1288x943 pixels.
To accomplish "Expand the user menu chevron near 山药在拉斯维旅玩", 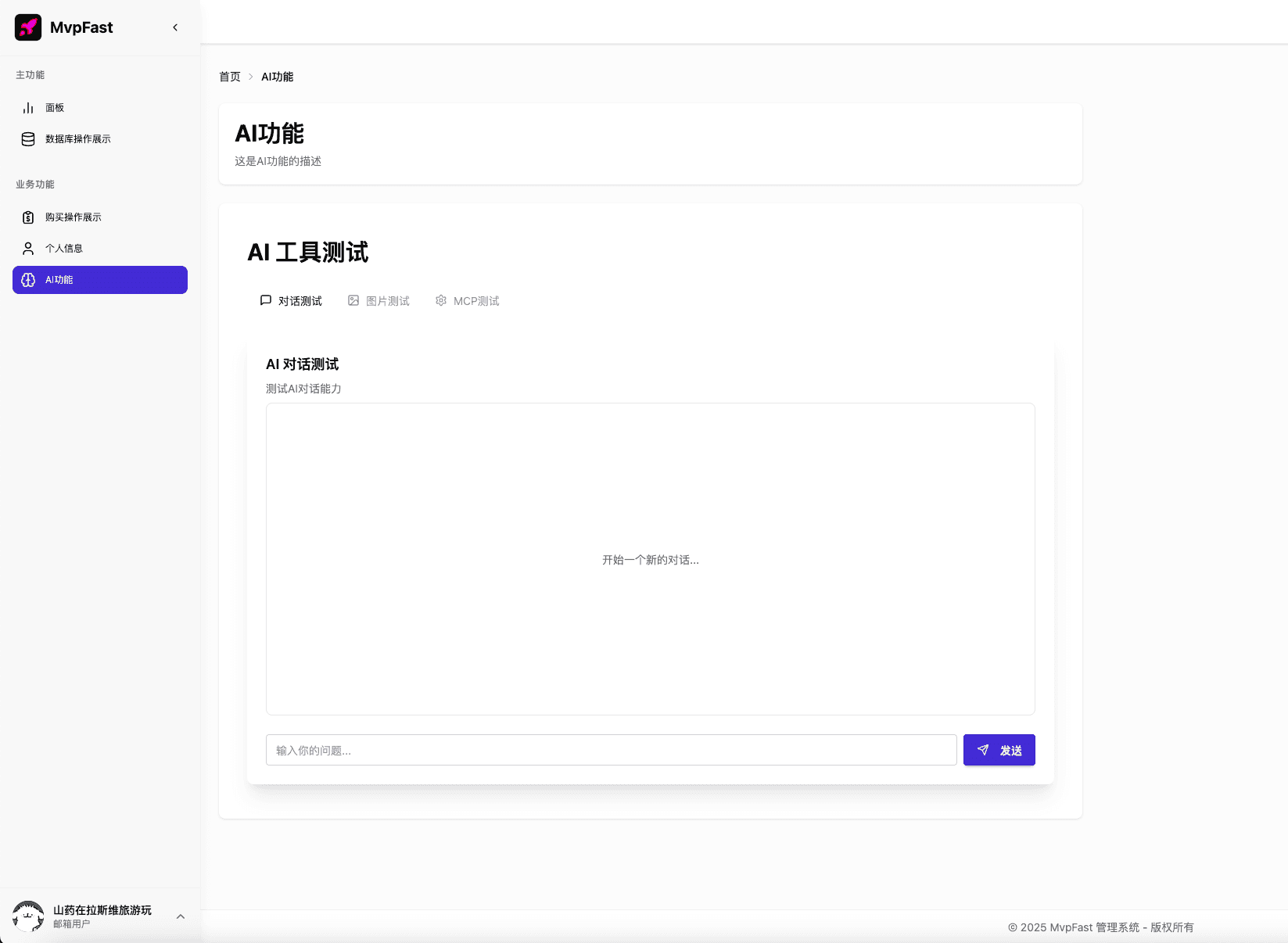I will tap(181, 916).
